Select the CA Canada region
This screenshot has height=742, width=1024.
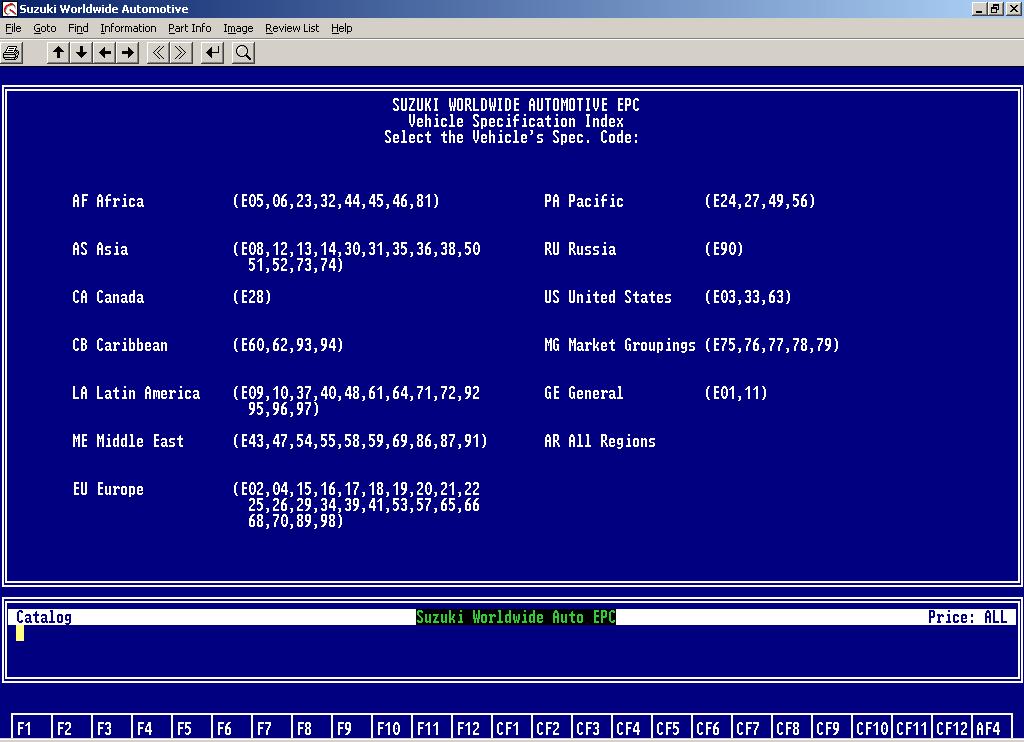(x=108, y=297)
